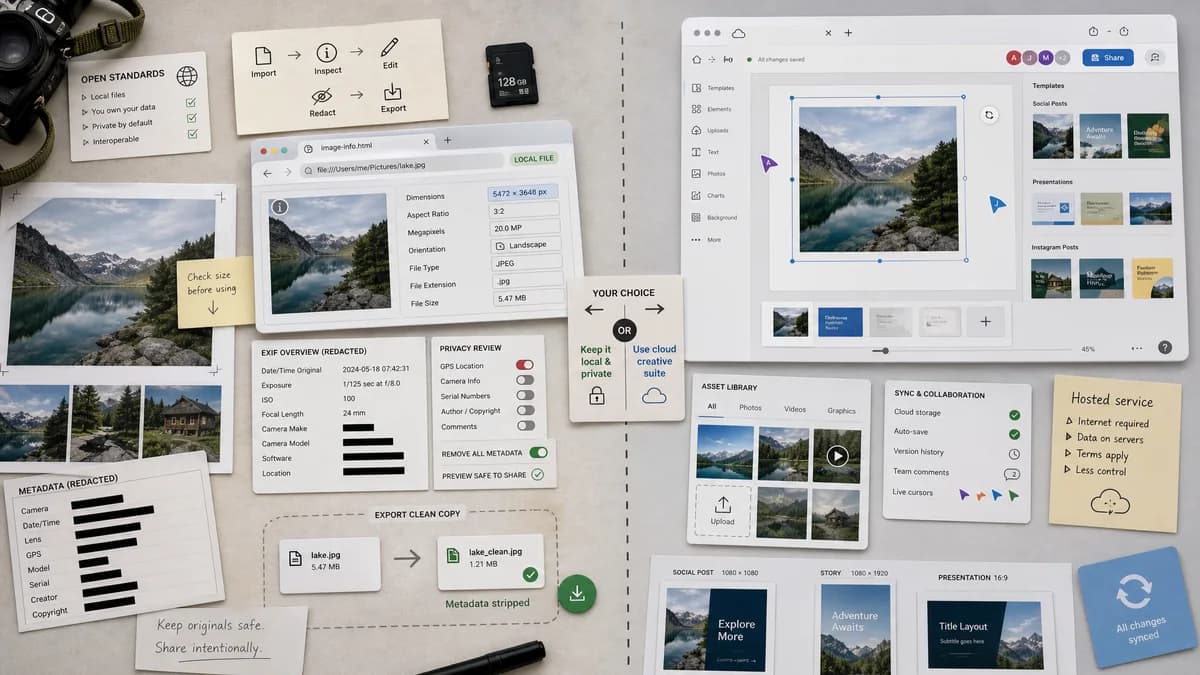This screenshot has height=675, width=1200.
Task: Select the blue second page thumbnail
Action: click(x=840, y=321)
